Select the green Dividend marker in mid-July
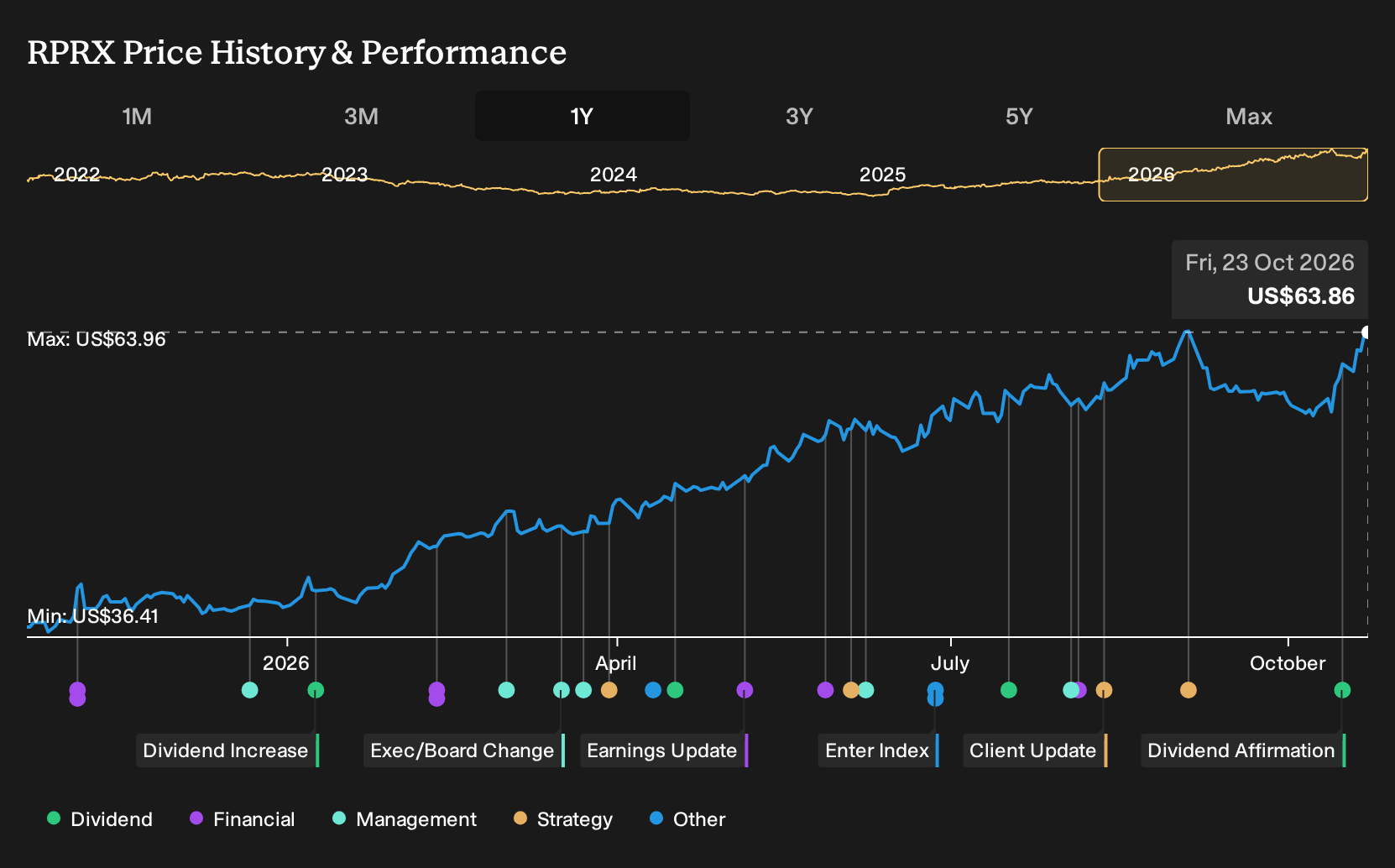Image resolution: width=1395 pixels, height=868 pixels. pyautogui.click(x=1009, y=690)
